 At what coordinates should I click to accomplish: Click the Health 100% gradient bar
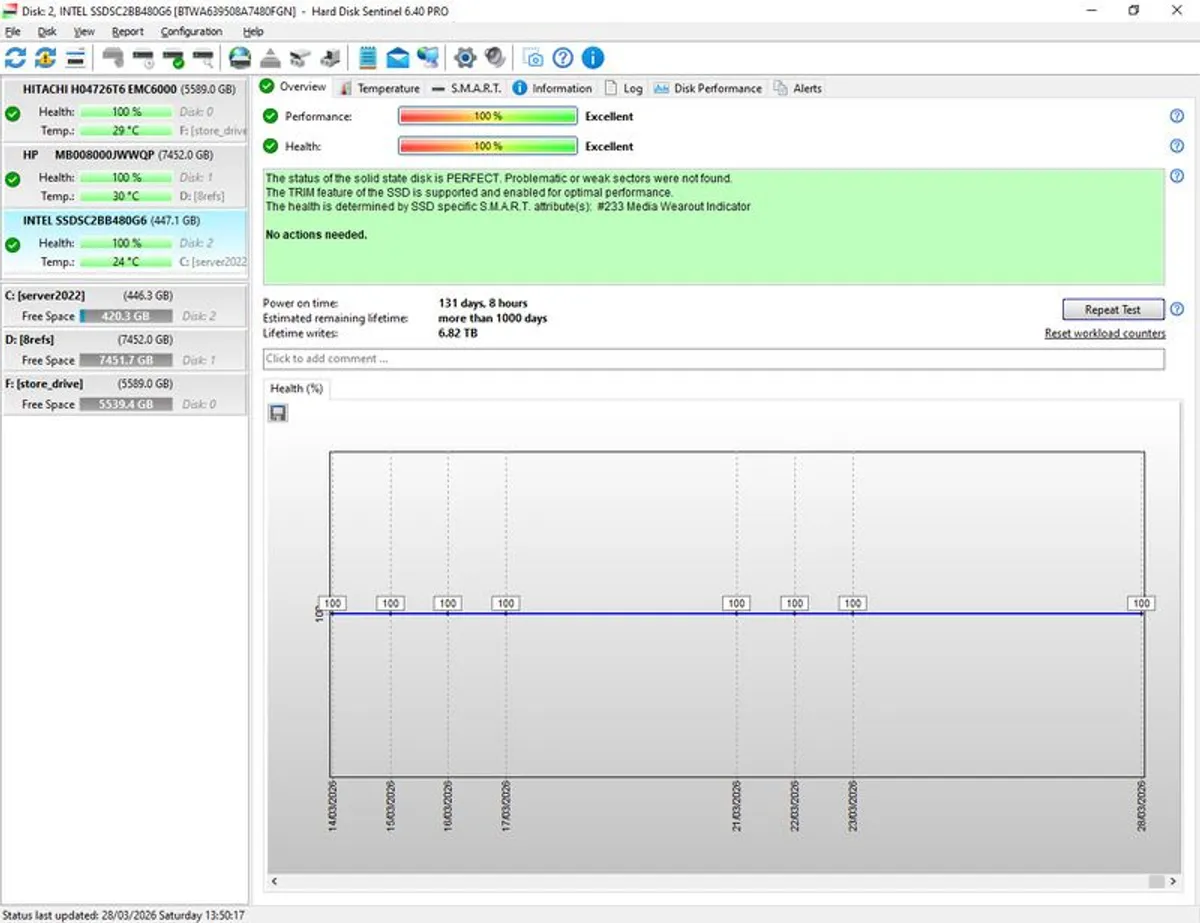(488, 146)
